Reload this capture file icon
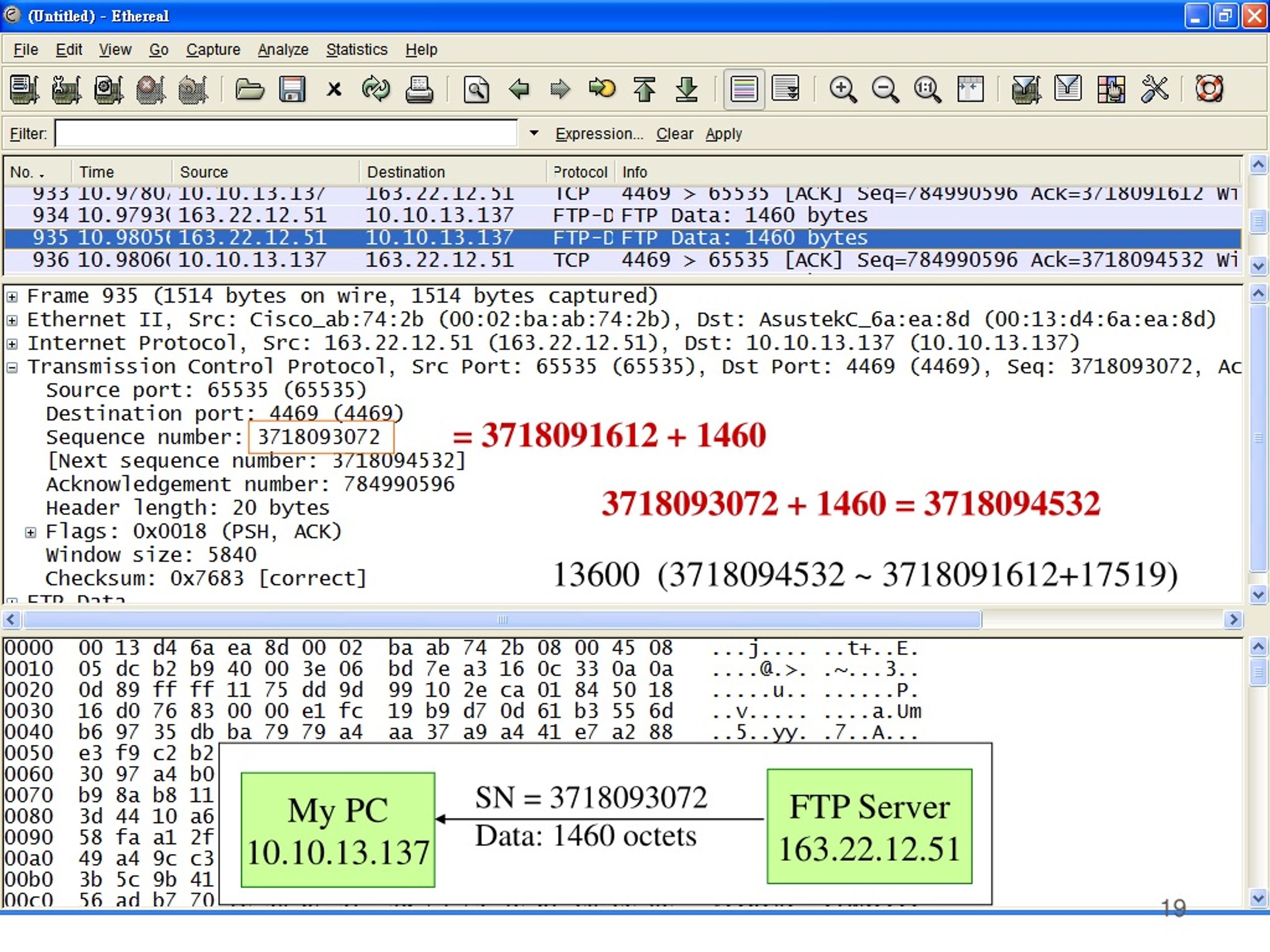The height and width of the screenshot is (952, 1270). pyautogui.click(x=376, y=89)
